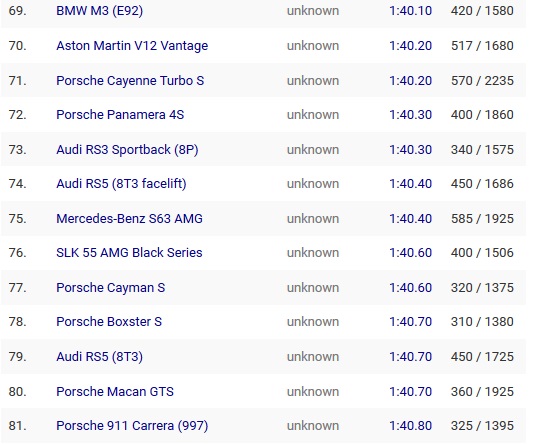Click Mercedes-Benz S63 AMG link
The height and width of the screenshot is (444, 536).
[x=129, y=219]
